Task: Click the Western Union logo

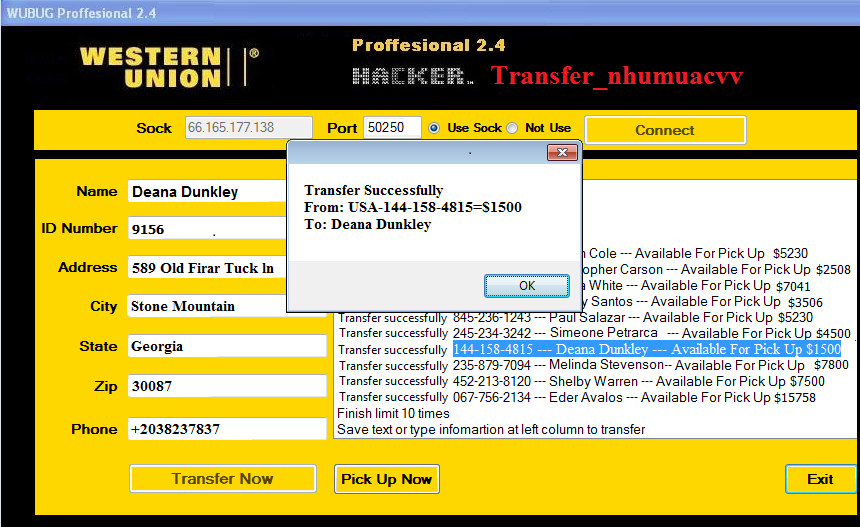Action: click(x=169, y=67)
